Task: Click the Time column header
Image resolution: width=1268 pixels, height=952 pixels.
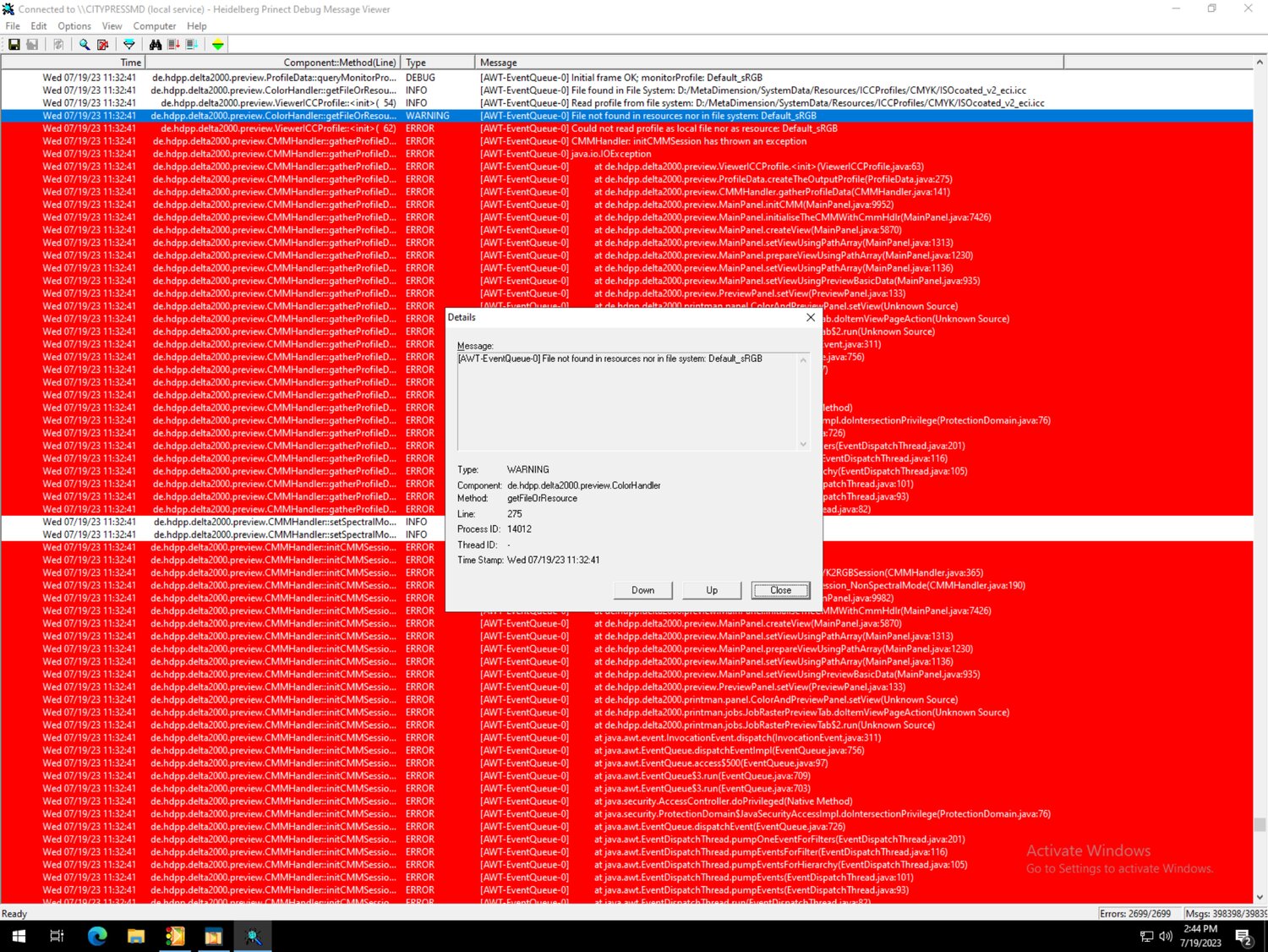Action: [74, 63]
